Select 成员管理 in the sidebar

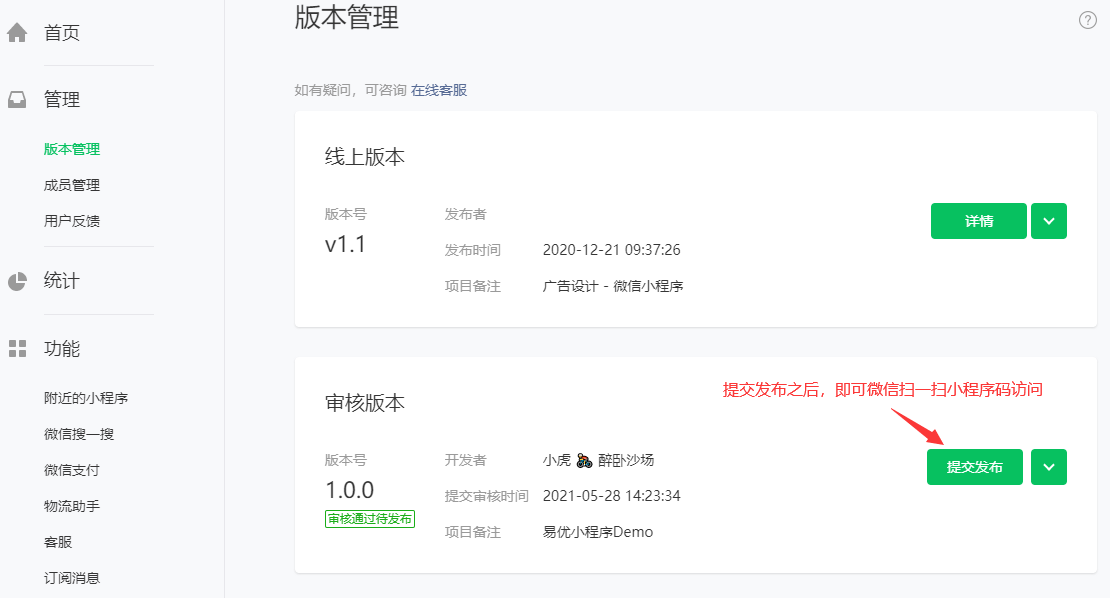(x=70, y=184)
